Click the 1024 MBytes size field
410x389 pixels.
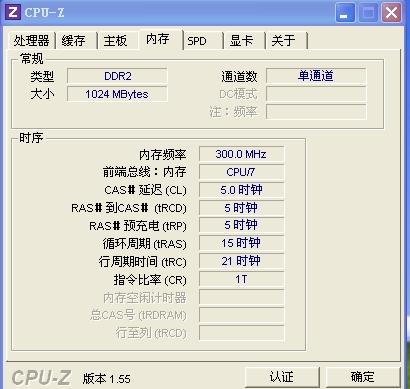(117, 94)
